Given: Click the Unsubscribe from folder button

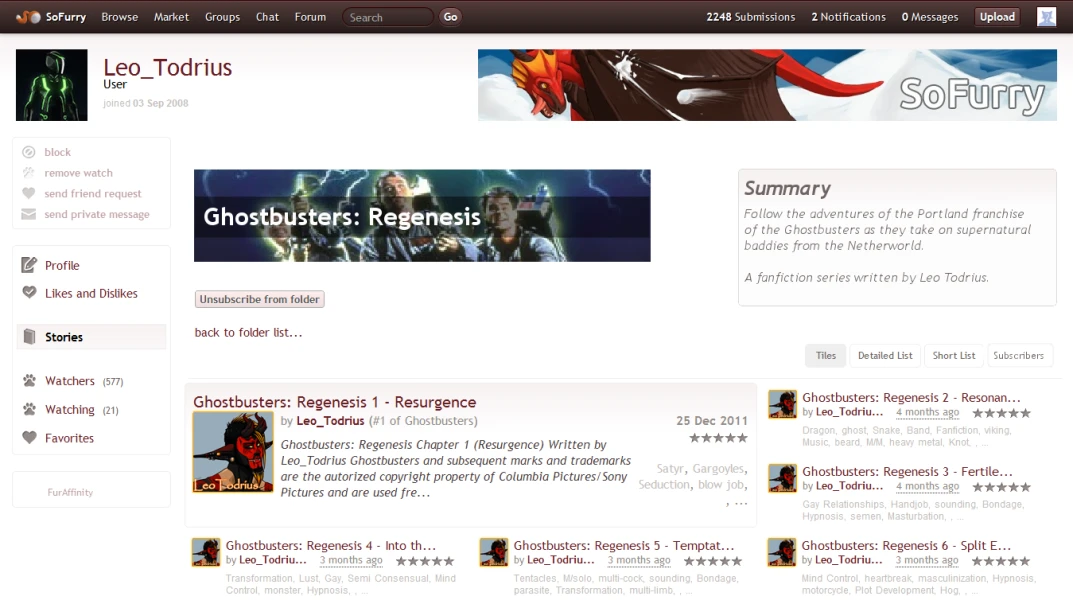Looking at the screenshot, I should click(259, 299).
